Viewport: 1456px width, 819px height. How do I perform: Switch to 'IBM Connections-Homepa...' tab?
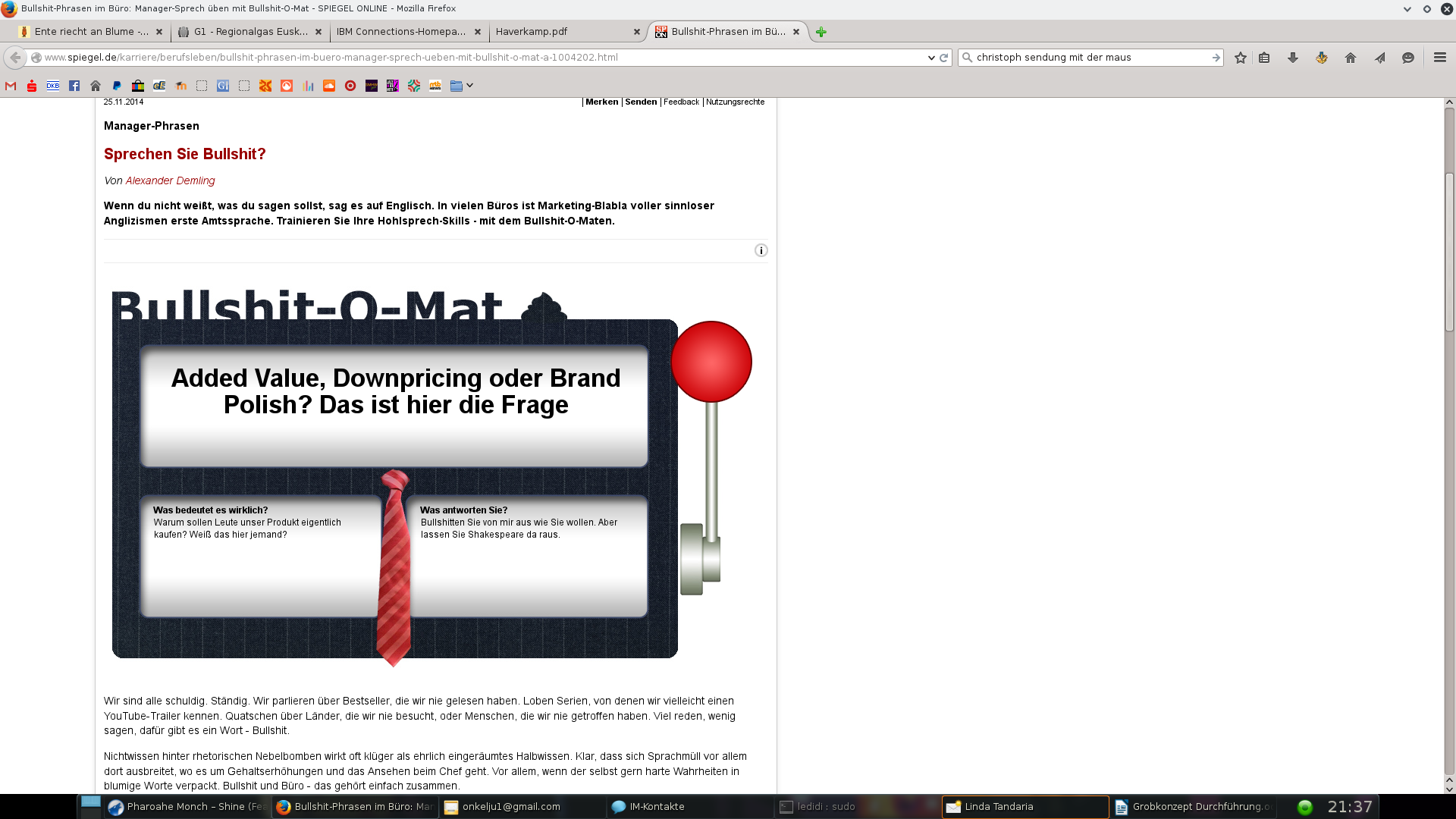click(409, 32)
